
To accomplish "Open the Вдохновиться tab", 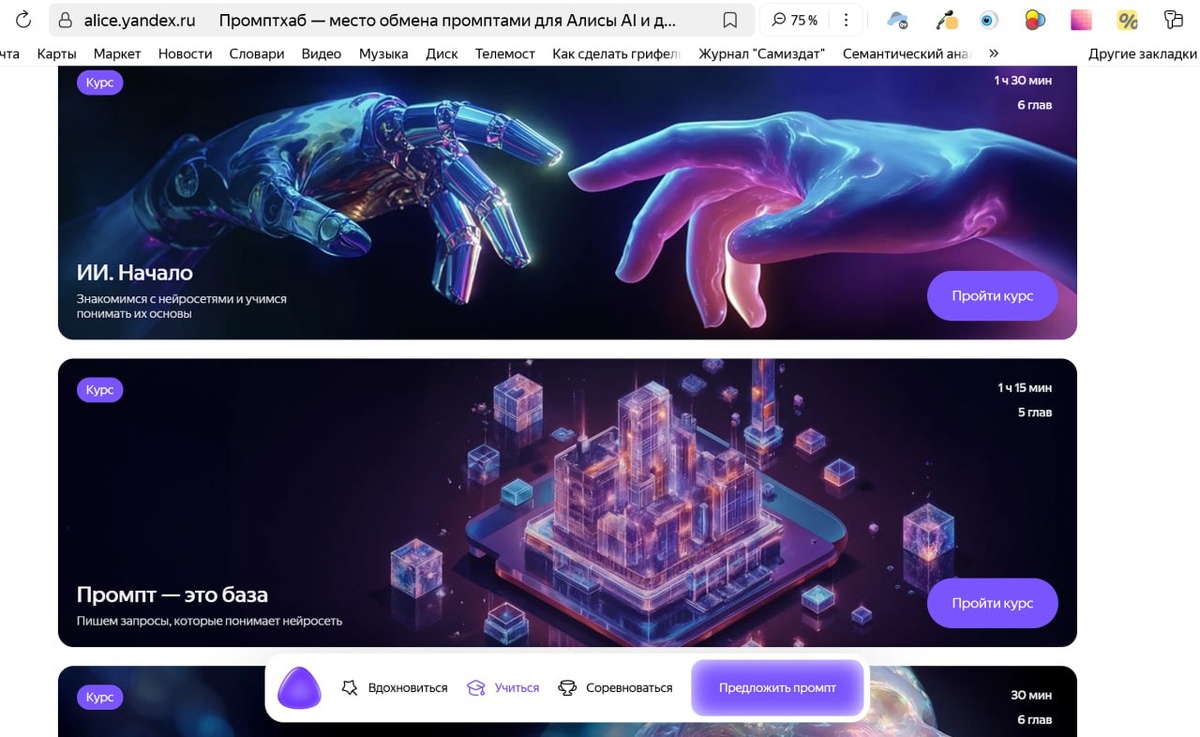I will [x=395, y=688].
